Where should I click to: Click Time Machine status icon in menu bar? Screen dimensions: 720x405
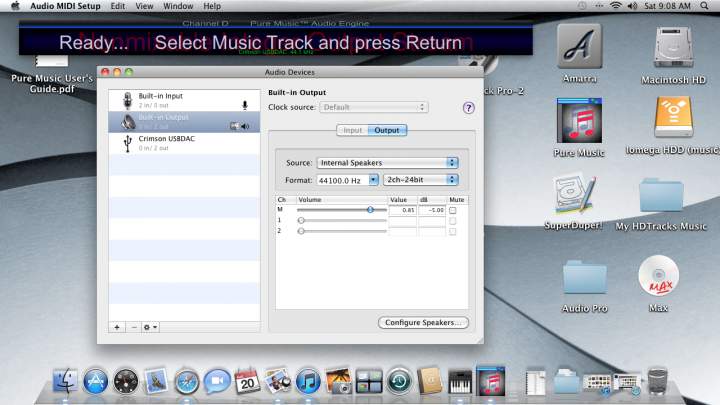tap(582, 6)
